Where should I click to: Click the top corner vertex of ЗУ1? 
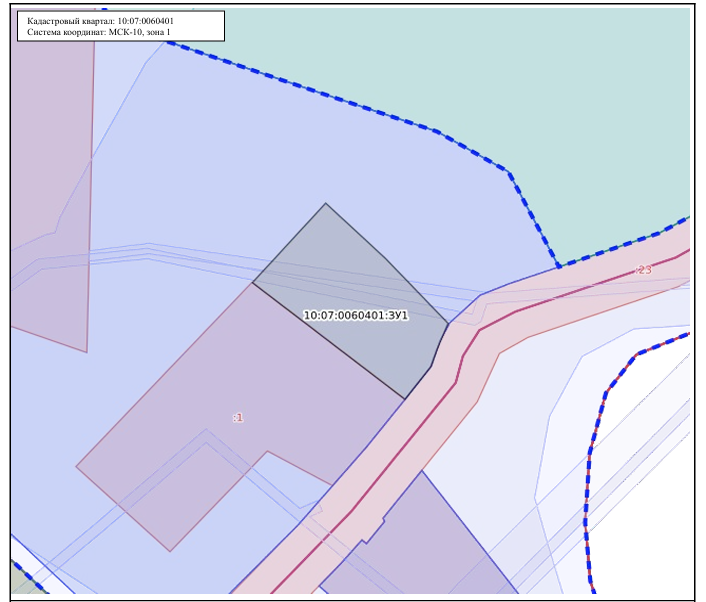click(326, 204)
